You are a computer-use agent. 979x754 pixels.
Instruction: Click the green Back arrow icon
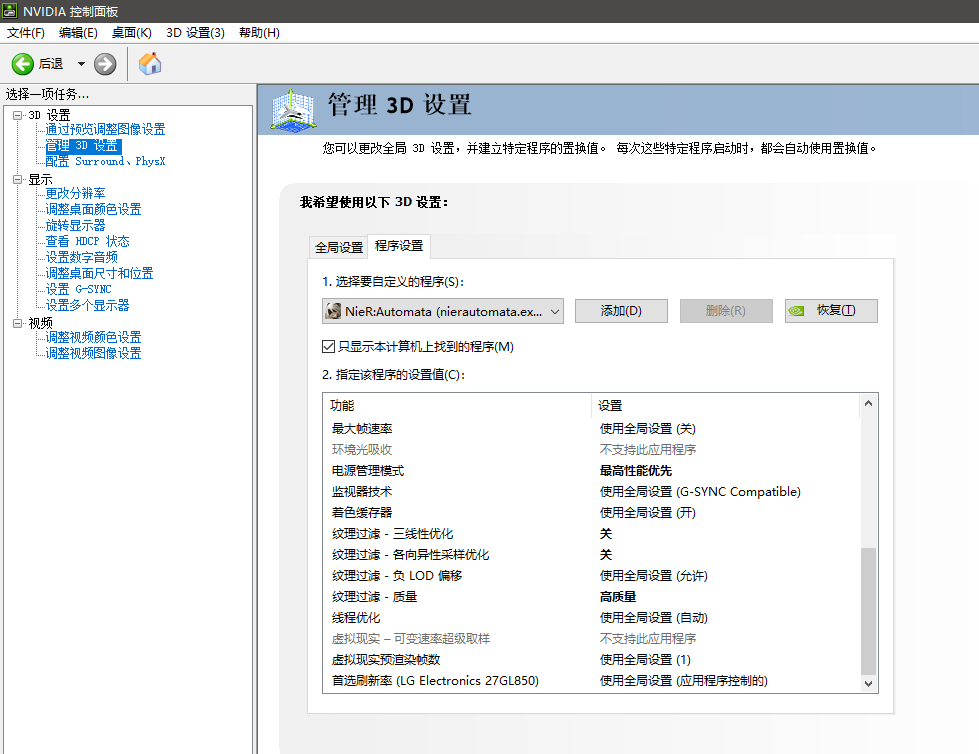(x=23, y=64)
